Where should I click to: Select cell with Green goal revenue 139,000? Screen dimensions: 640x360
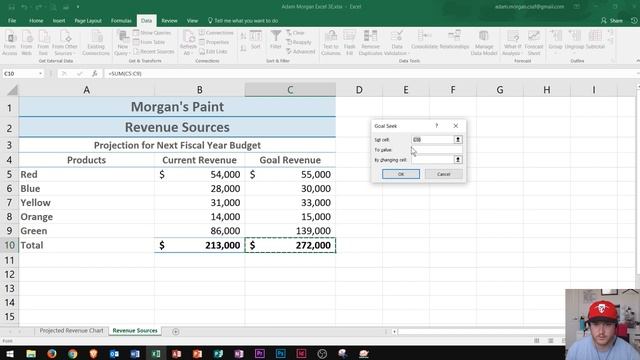click(290, 231)
